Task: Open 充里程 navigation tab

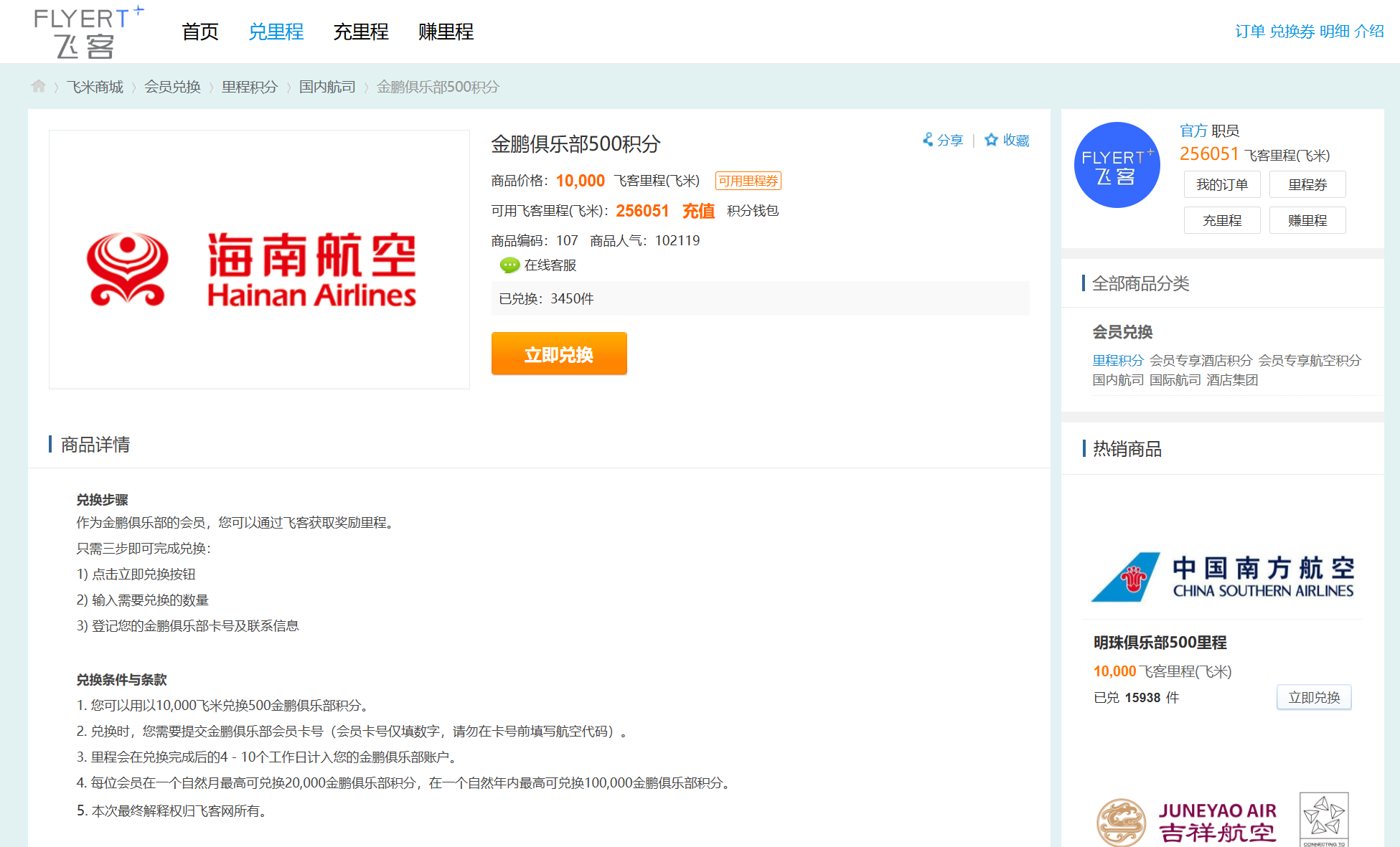Action: coord(361,32)
